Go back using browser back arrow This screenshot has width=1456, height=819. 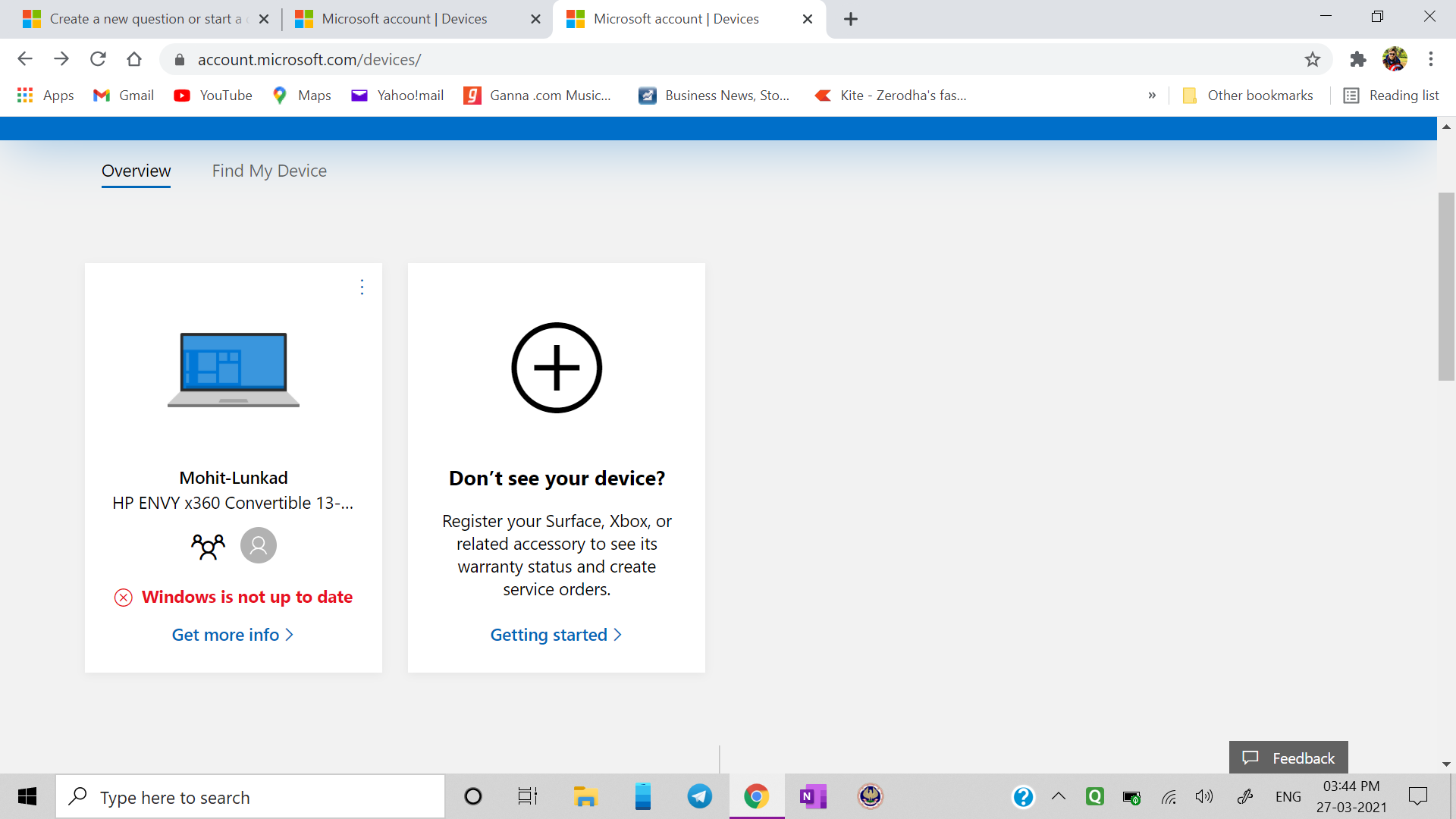pyautogui.click(x=25, y=59)
